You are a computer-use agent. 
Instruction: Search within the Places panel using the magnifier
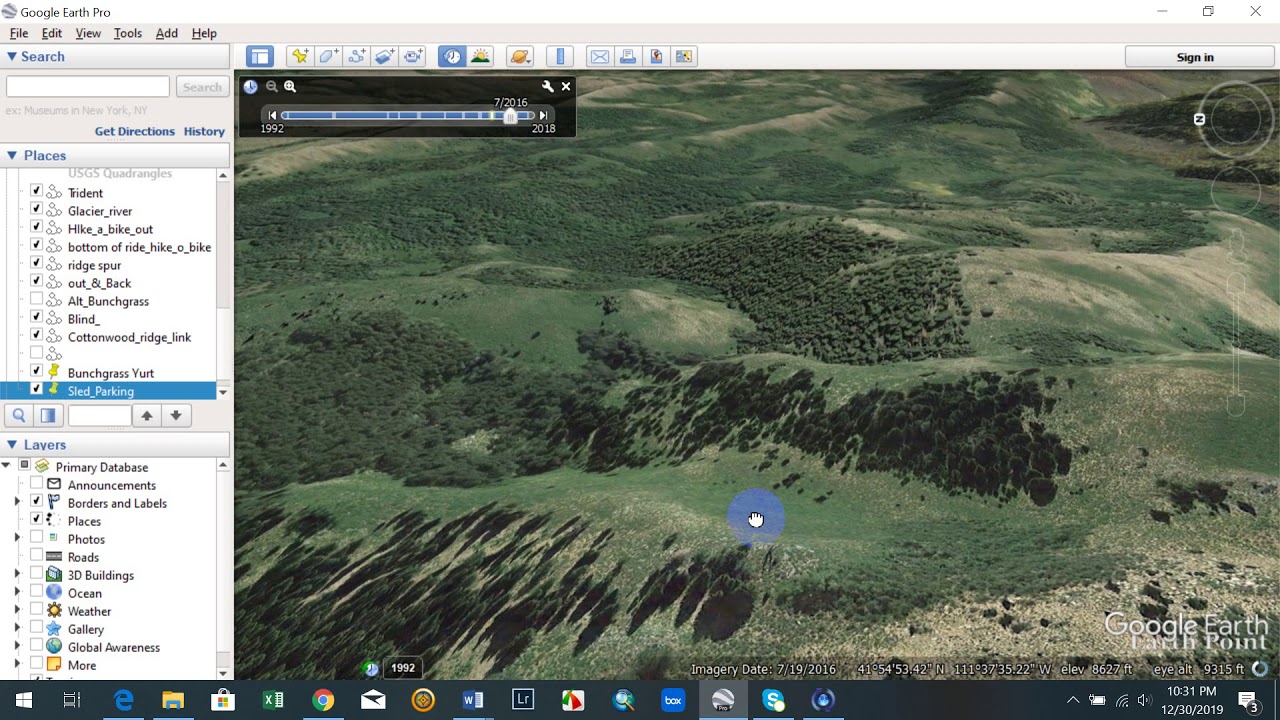click(x=19, y=416)
